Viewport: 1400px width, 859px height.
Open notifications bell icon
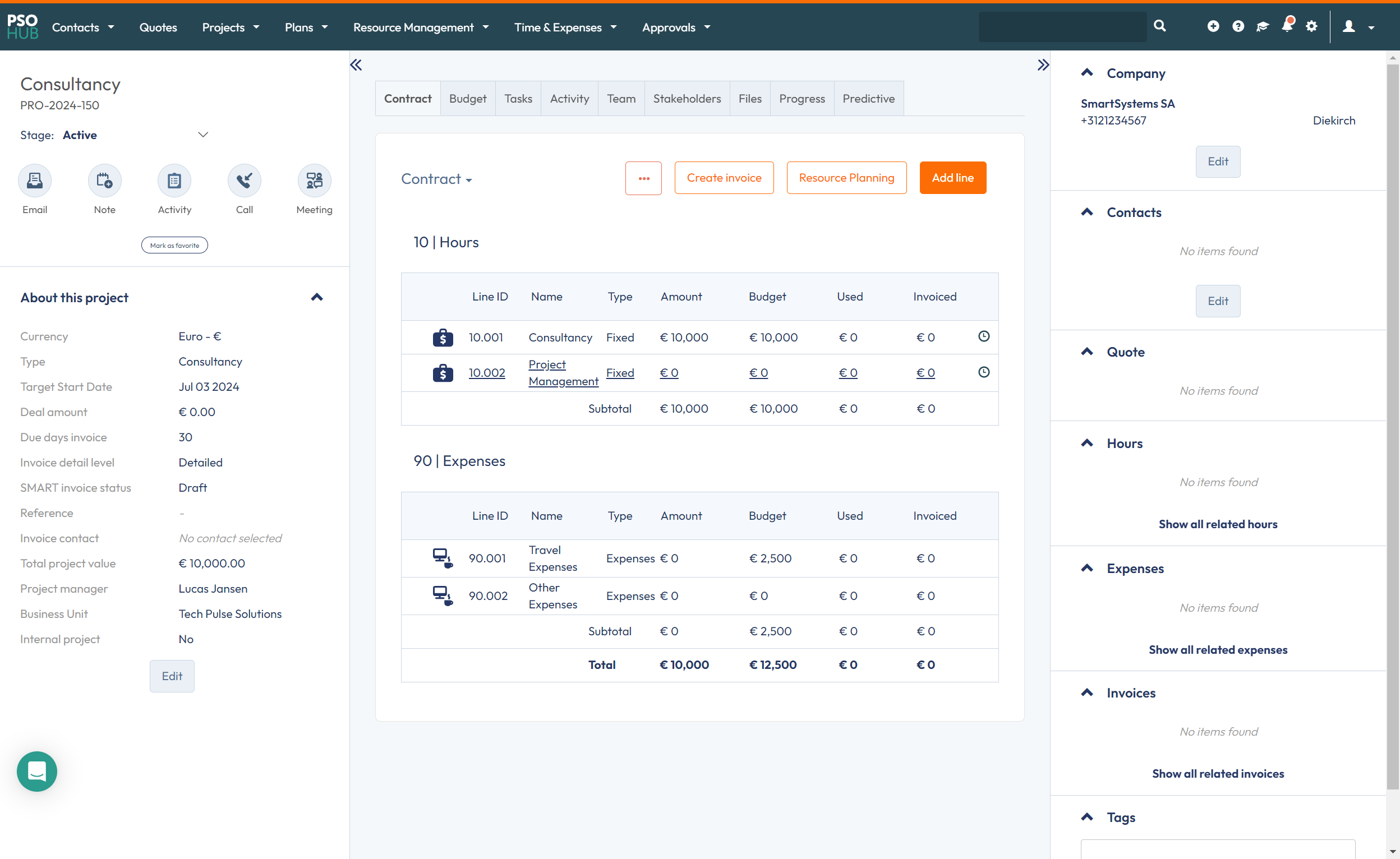point(1287,26)
